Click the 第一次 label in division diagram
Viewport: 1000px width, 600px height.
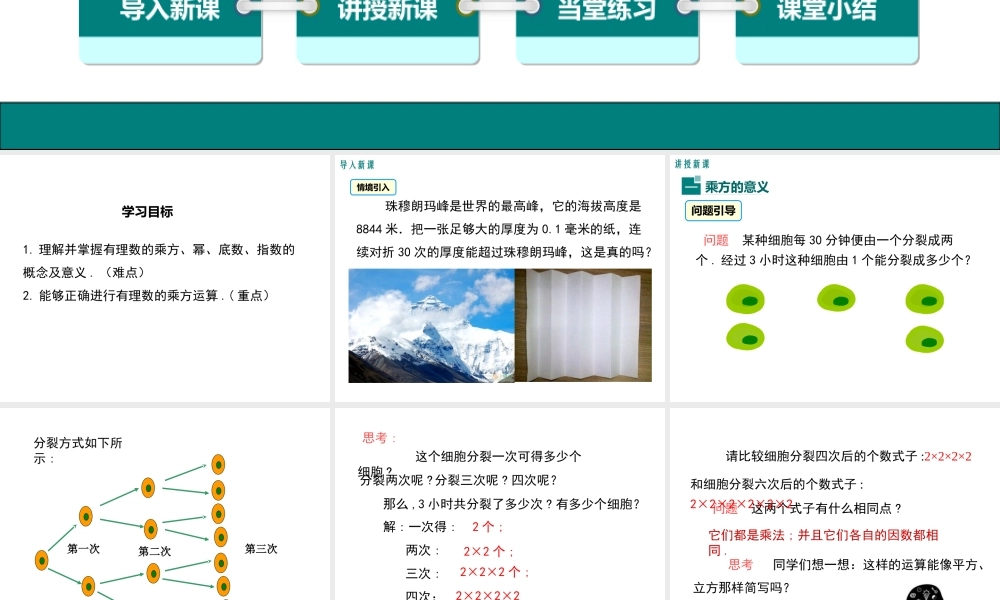(x=84, y=548)
